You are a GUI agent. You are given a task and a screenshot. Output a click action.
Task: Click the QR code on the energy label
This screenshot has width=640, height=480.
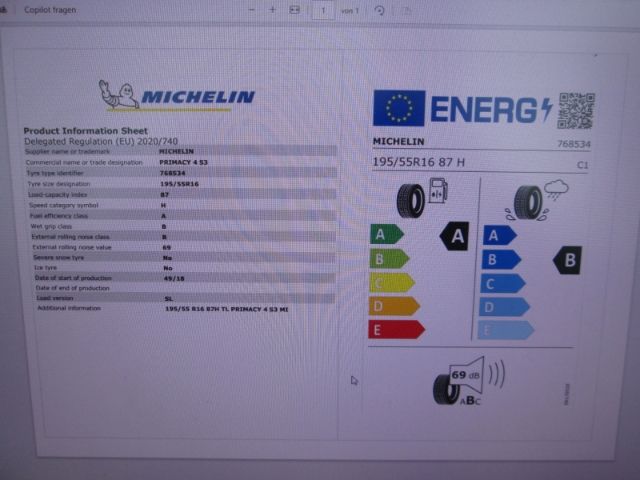pos(575,109)
